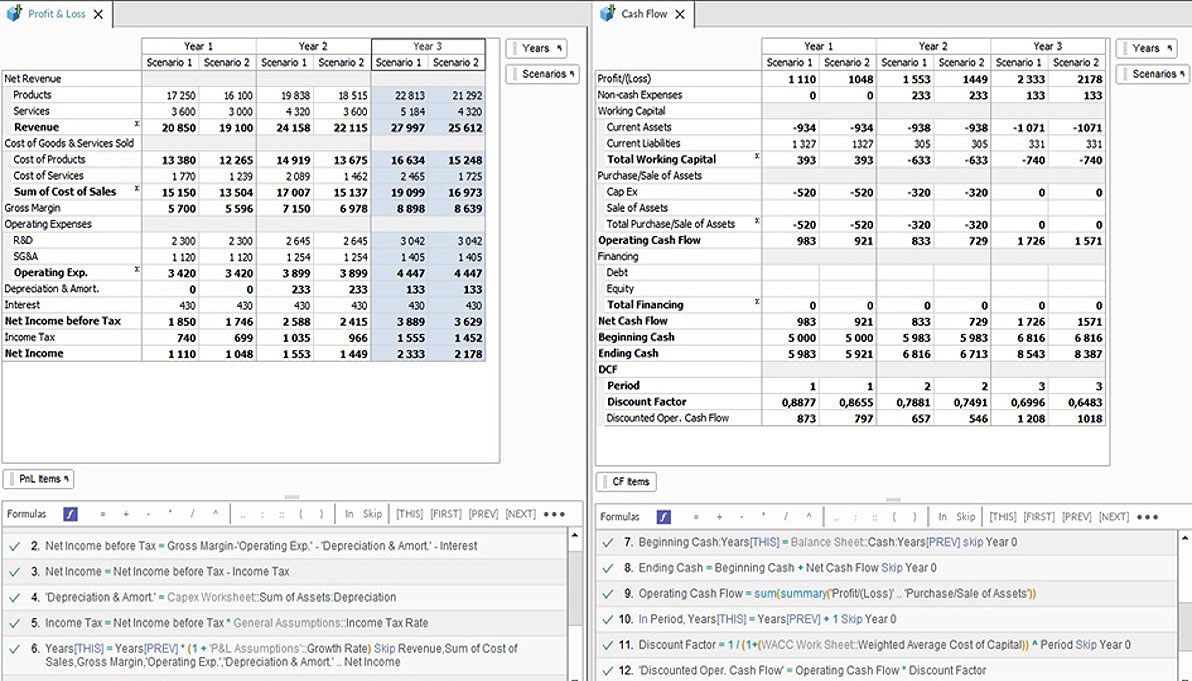This screenshot has width=1192, height=681.
Task: Open the three-dots overflow in Profit & Loss formula bar
Action: tap(555, 514)
